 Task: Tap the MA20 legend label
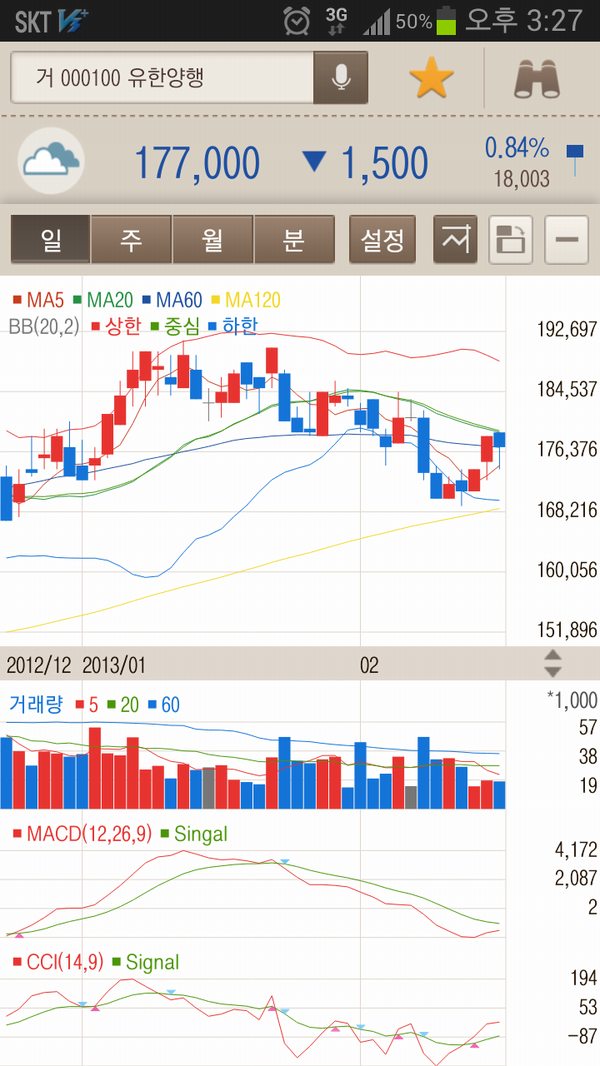(105, 300)
